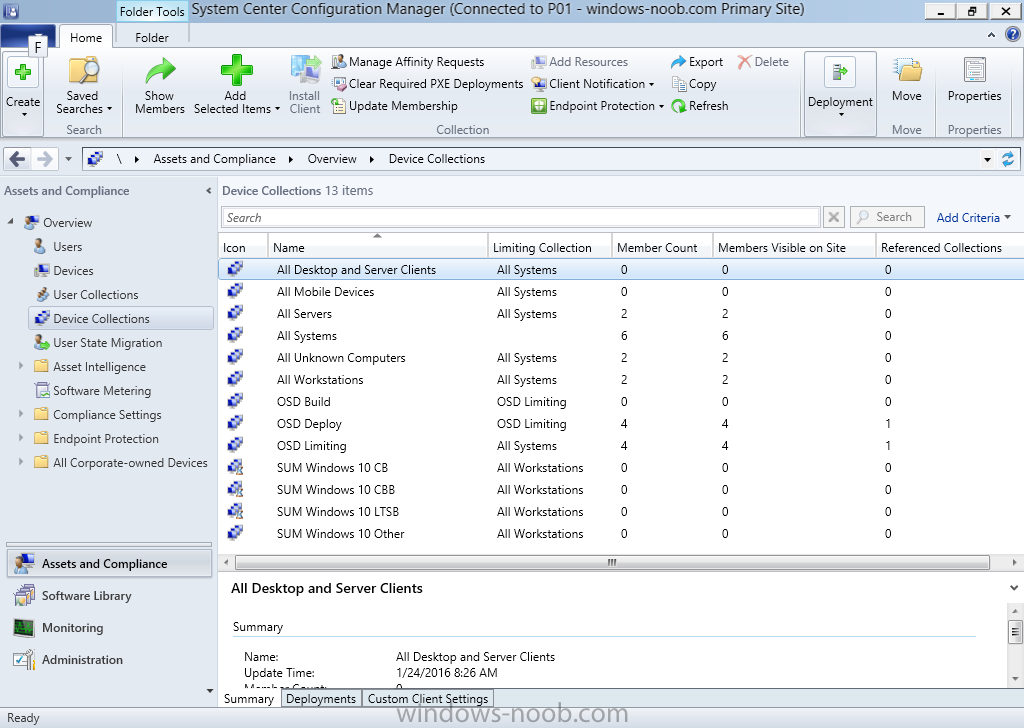
Task: Collapse the Overview tree node
Action: (x=10, y=222)
